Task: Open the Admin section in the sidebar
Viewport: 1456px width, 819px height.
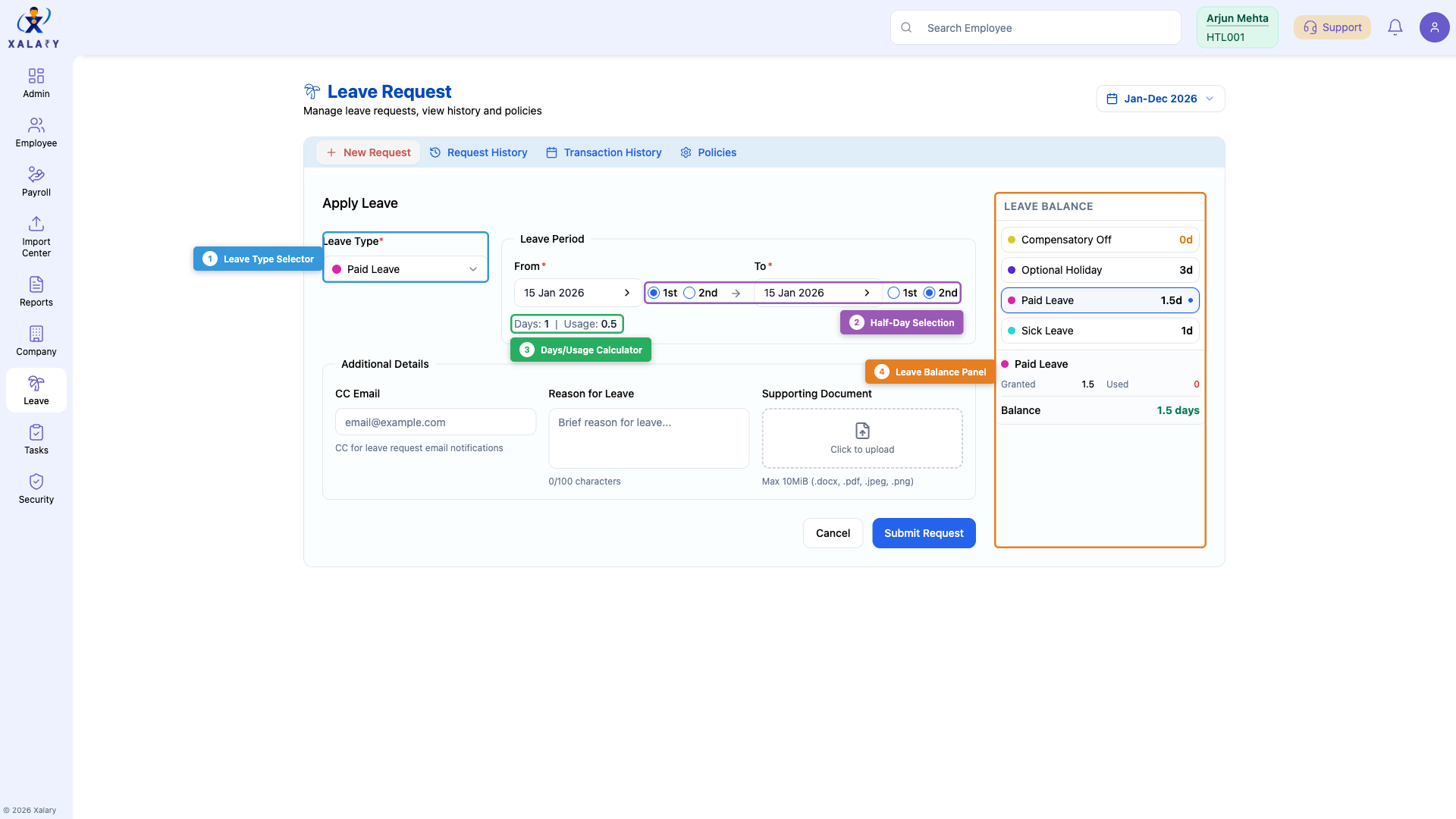Action: 36,82
